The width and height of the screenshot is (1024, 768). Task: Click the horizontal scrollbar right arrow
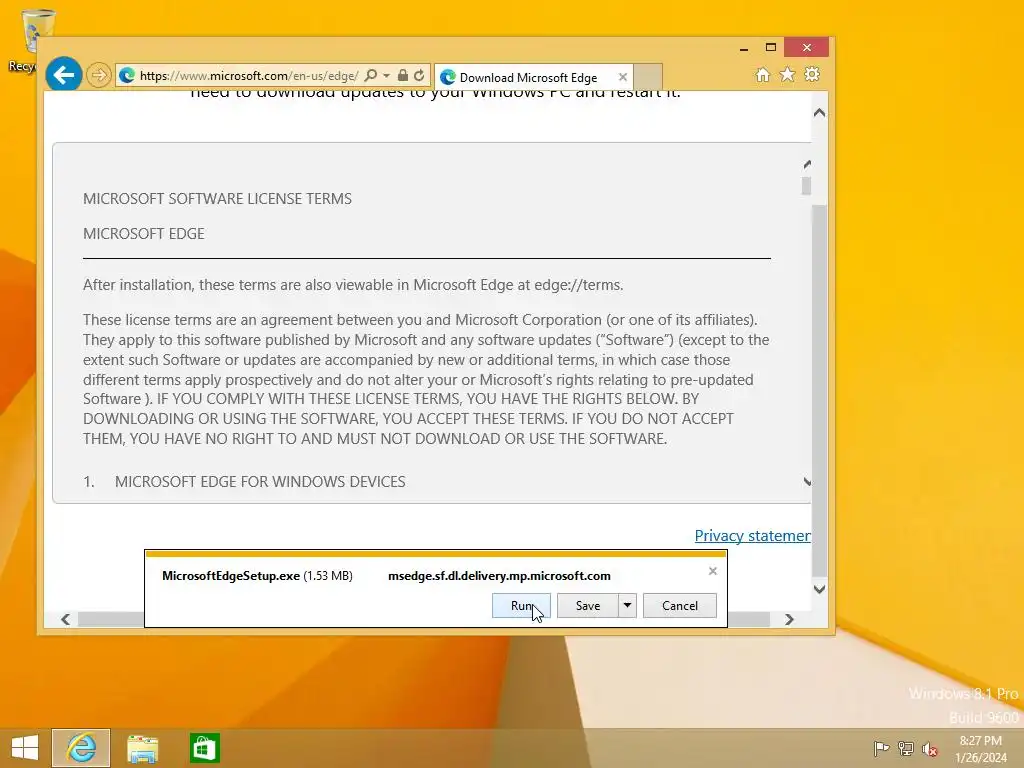[789, 619]
